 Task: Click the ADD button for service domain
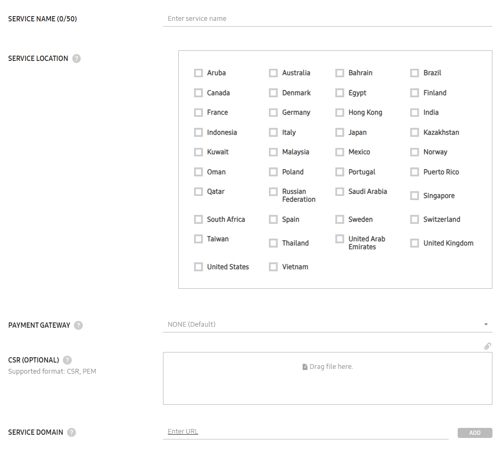(x=475, y=433)
